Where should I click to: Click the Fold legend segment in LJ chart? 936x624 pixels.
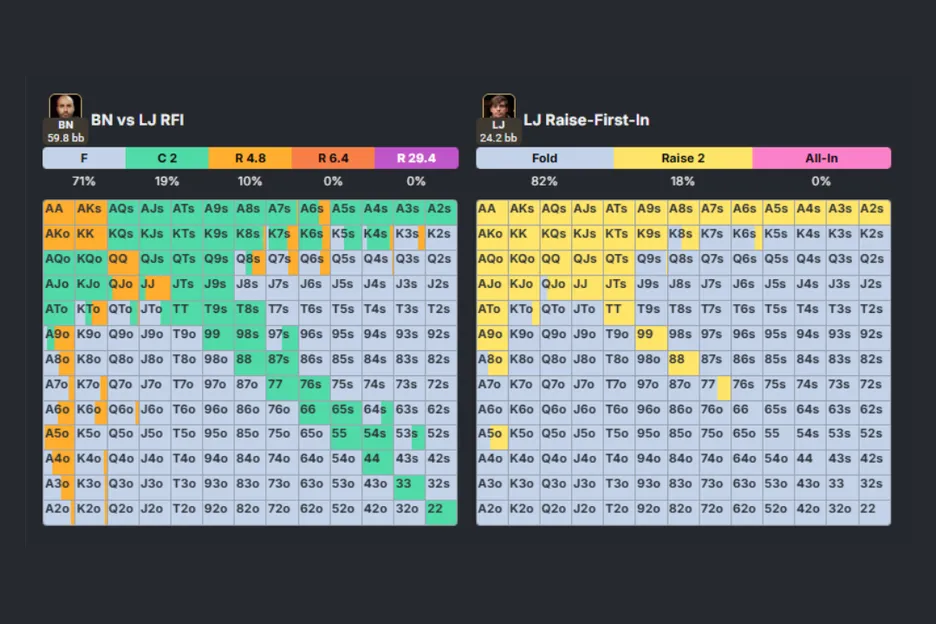544,158
